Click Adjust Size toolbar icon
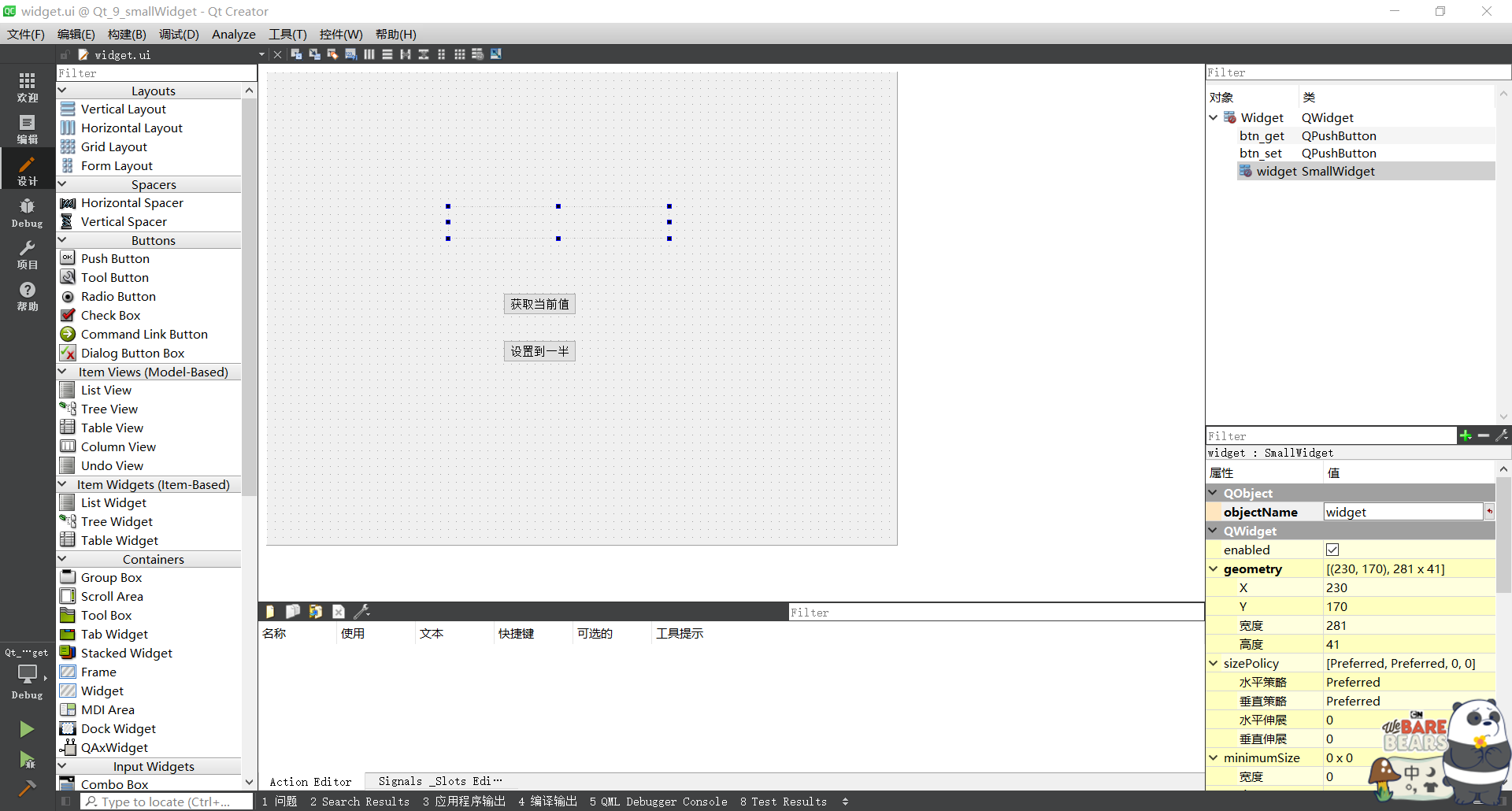1512x811 pixels. pyautogui.click(x=495, y=54)
